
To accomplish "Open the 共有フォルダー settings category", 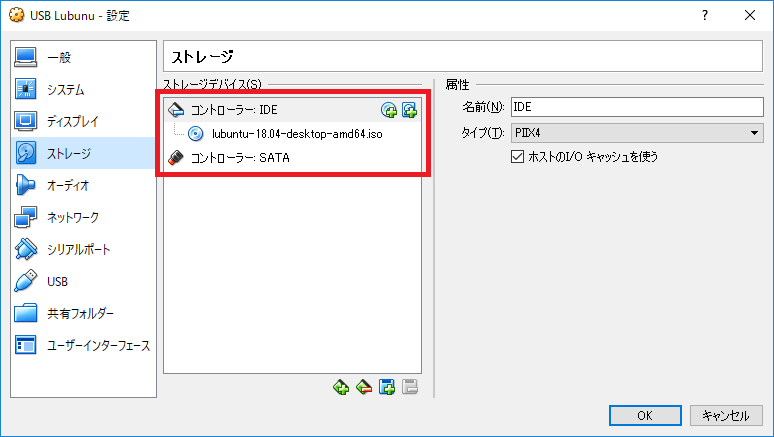I will pyautogui.click(x=83, y=314).
